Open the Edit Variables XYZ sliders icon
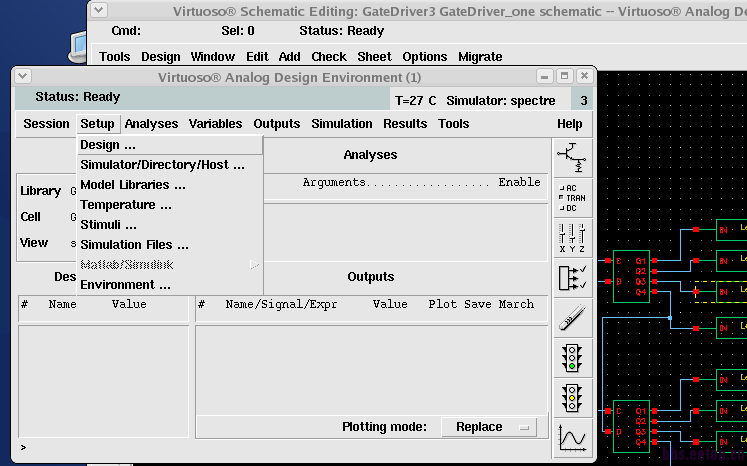747x466 pixels. pyautogui.click(x=572, y=238)
